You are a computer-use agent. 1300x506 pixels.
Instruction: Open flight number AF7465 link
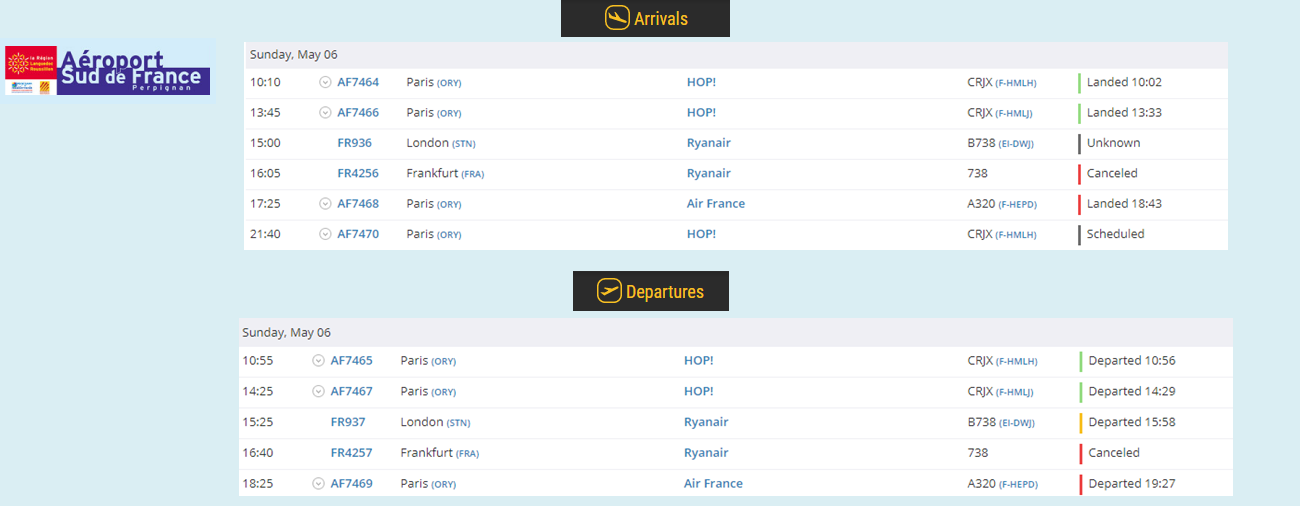[351, 360]
